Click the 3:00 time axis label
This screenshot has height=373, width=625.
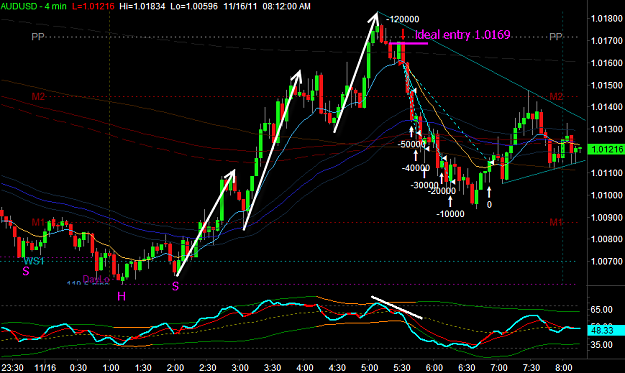pyautogui.click(x=240, y=367)
